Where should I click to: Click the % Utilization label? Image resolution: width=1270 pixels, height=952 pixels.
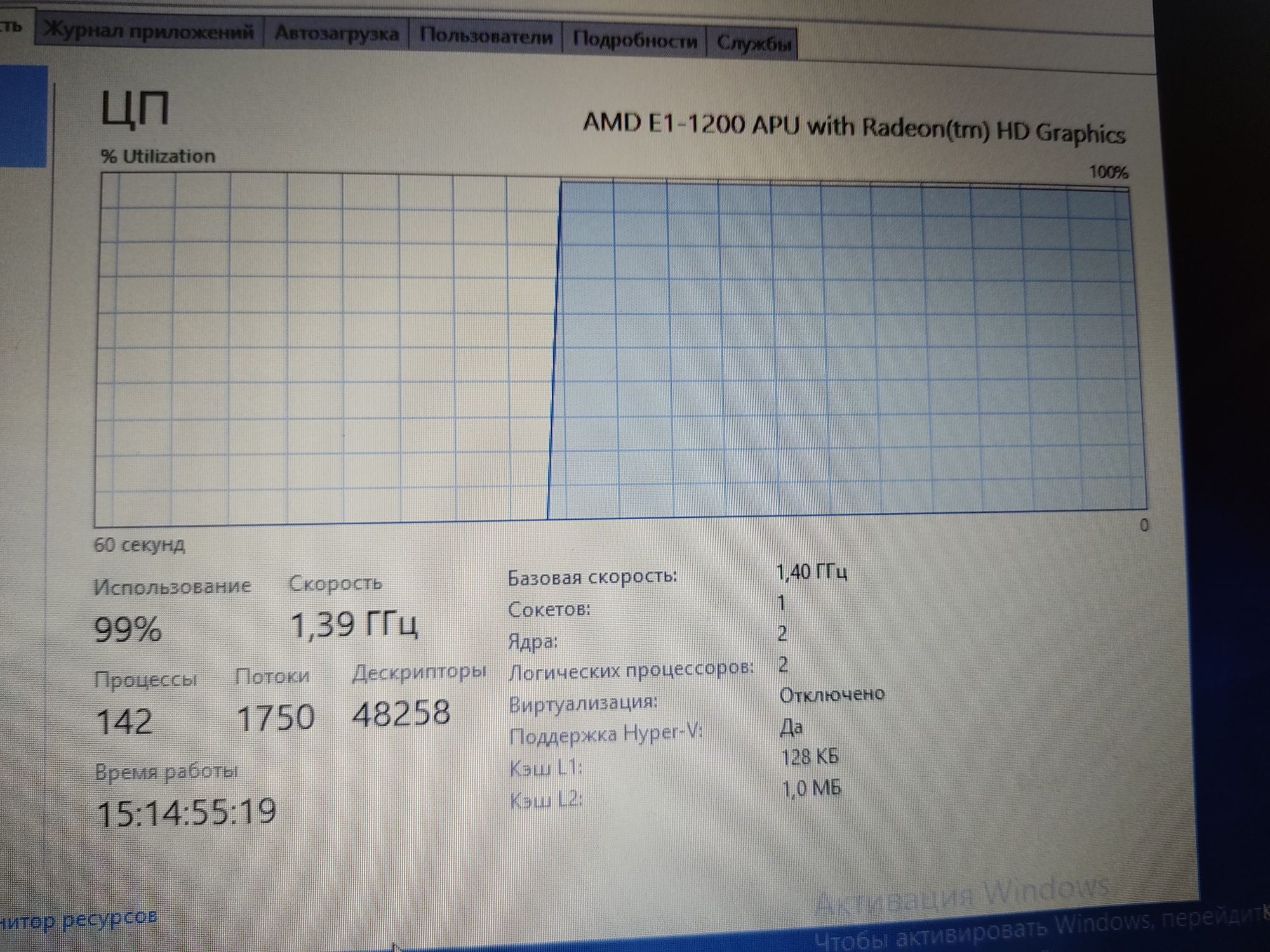tap(158, 156)
